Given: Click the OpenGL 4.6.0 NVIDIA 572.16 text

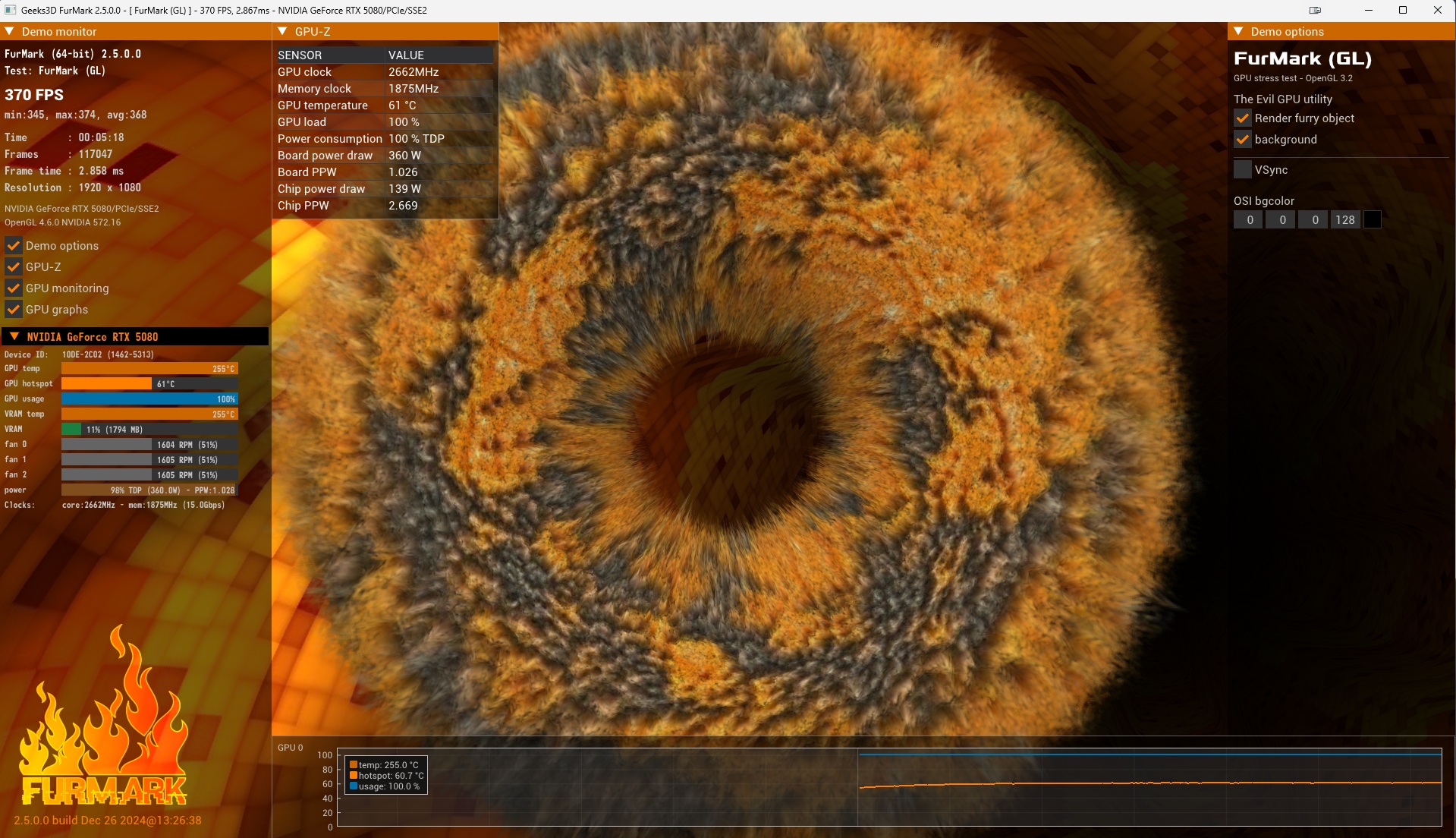Looking at the screenshot, I should (62, 222).
